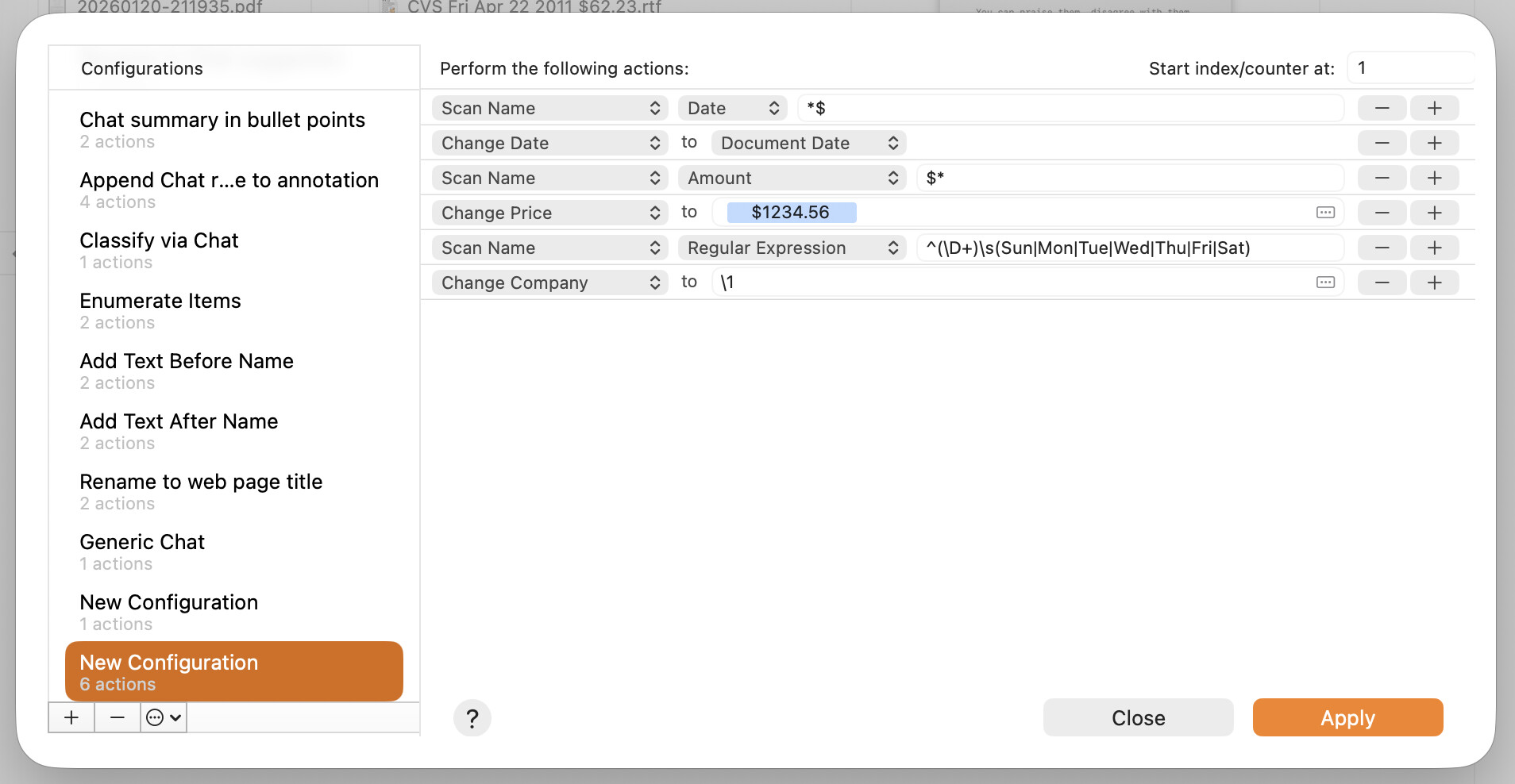
Task: Remove selected configuration with minus button
Action: (x=118, y=717)
